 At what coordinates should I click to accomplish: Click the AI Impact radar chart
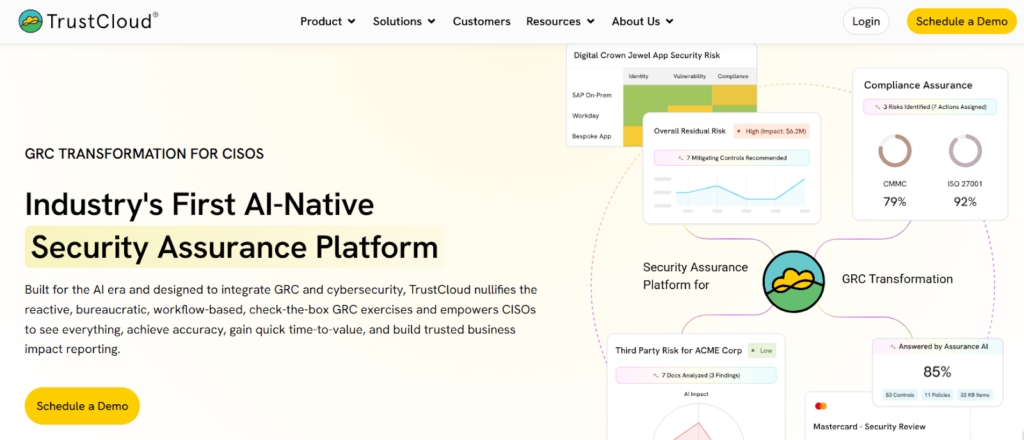tap(697, 424)
